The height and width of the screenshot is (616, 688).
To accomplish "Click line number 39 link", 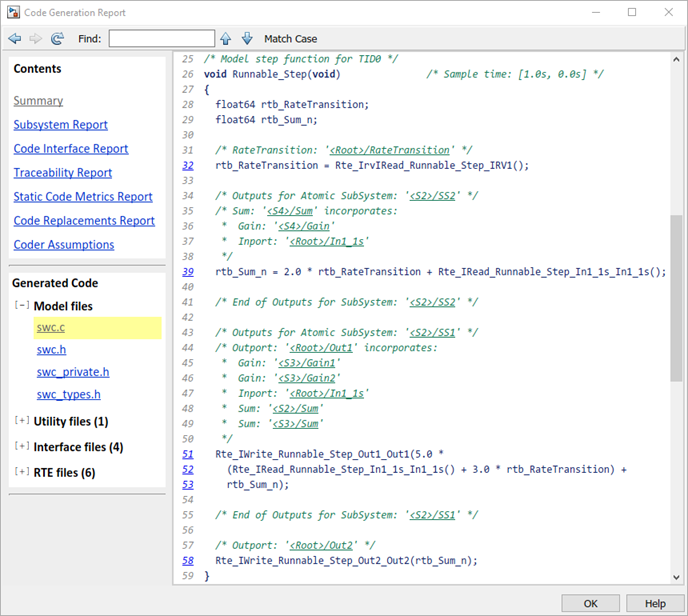I will pos(188,271).
